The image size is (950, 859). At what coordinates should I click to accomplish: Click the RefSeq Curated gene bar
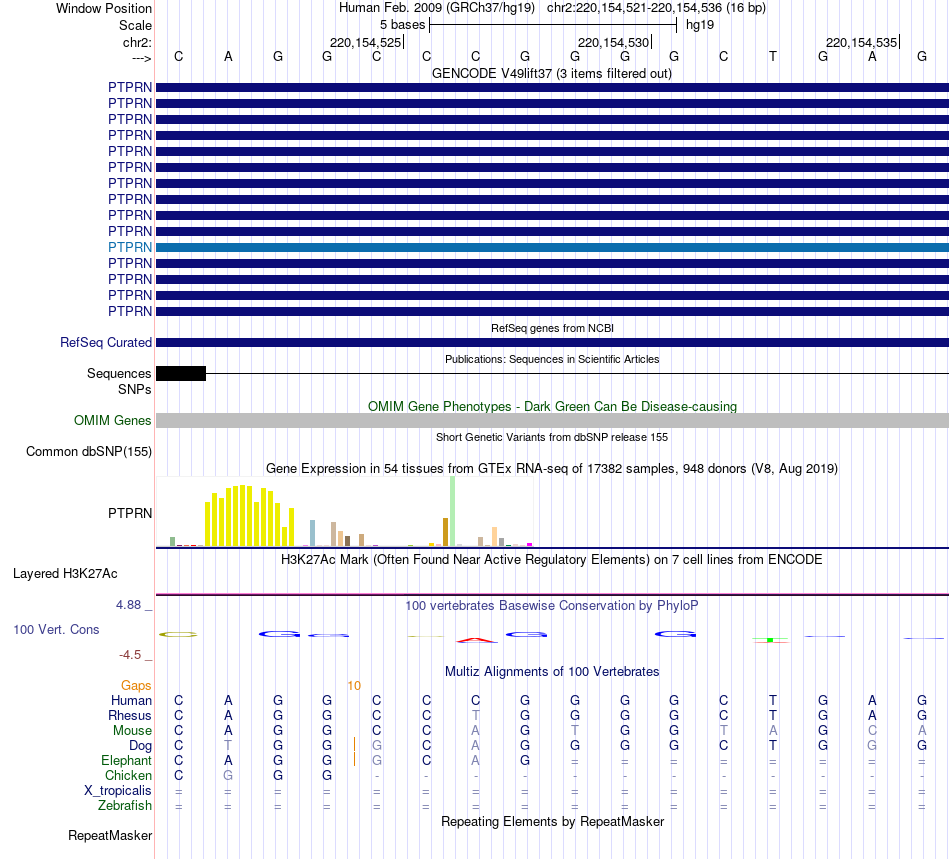click(x=552, y=342)
